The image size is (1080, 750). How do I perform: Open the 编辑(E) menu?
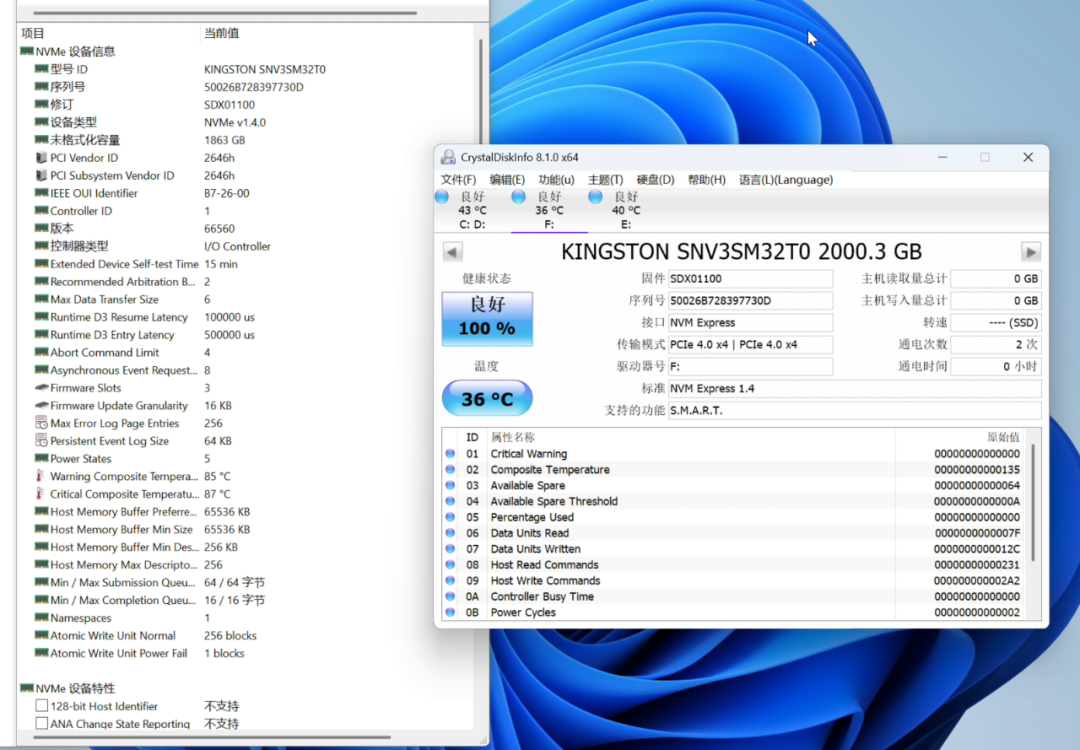[507, 180]
